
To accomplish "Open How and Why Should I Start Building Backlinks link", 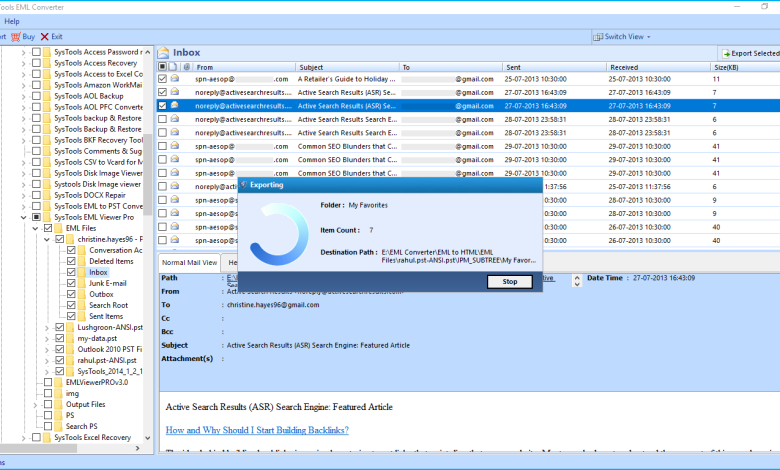I will tap(257, 430).
